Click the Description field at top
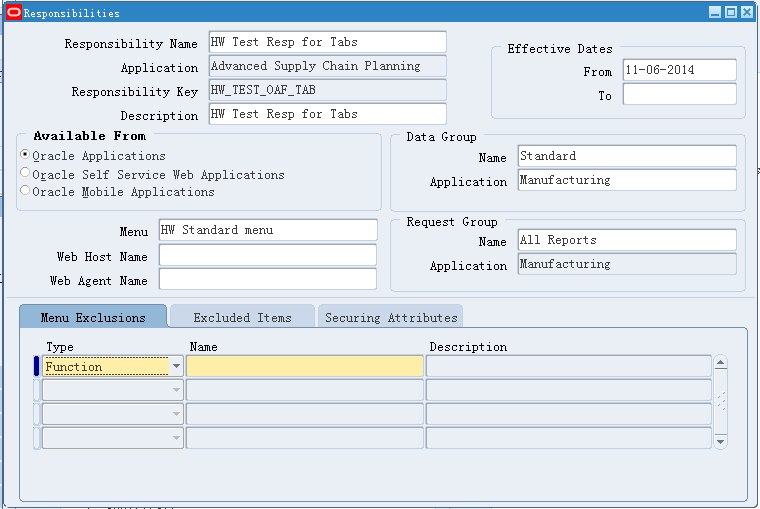 click(x=328, y=114)
